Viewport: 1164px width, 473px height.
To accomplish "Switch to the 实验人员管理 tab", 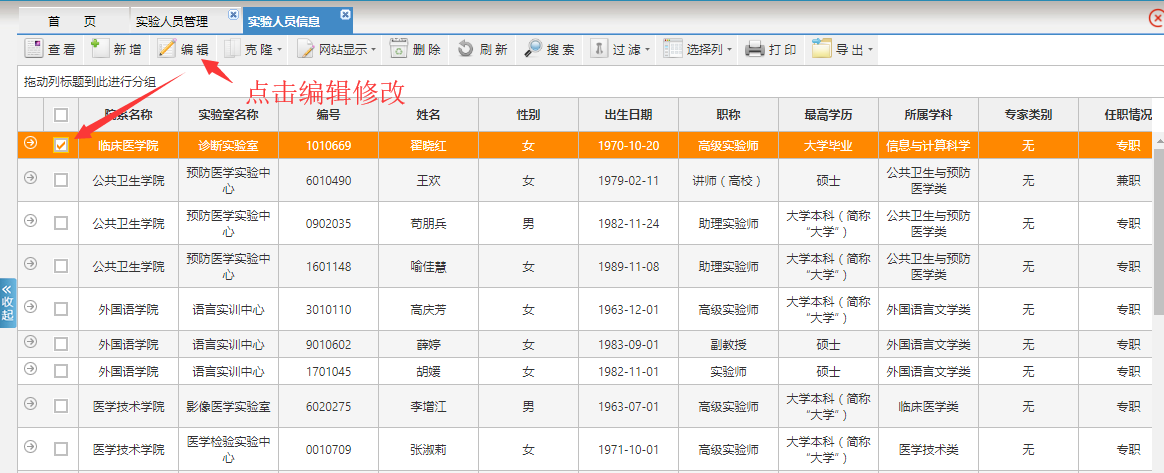I will pos(178,20).
